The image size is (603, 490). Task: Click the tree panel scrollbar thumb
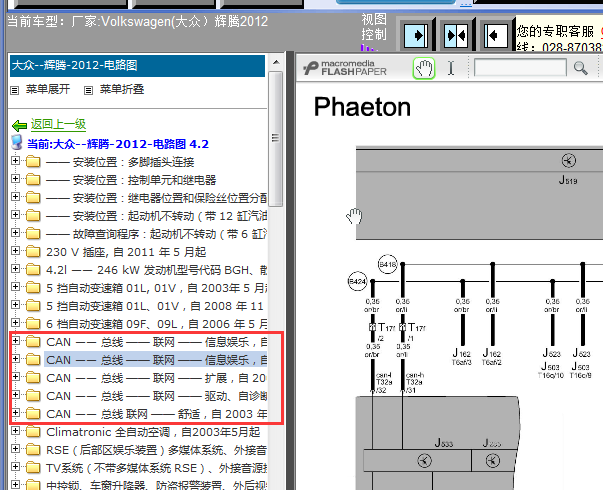click(x=275, y=138)
